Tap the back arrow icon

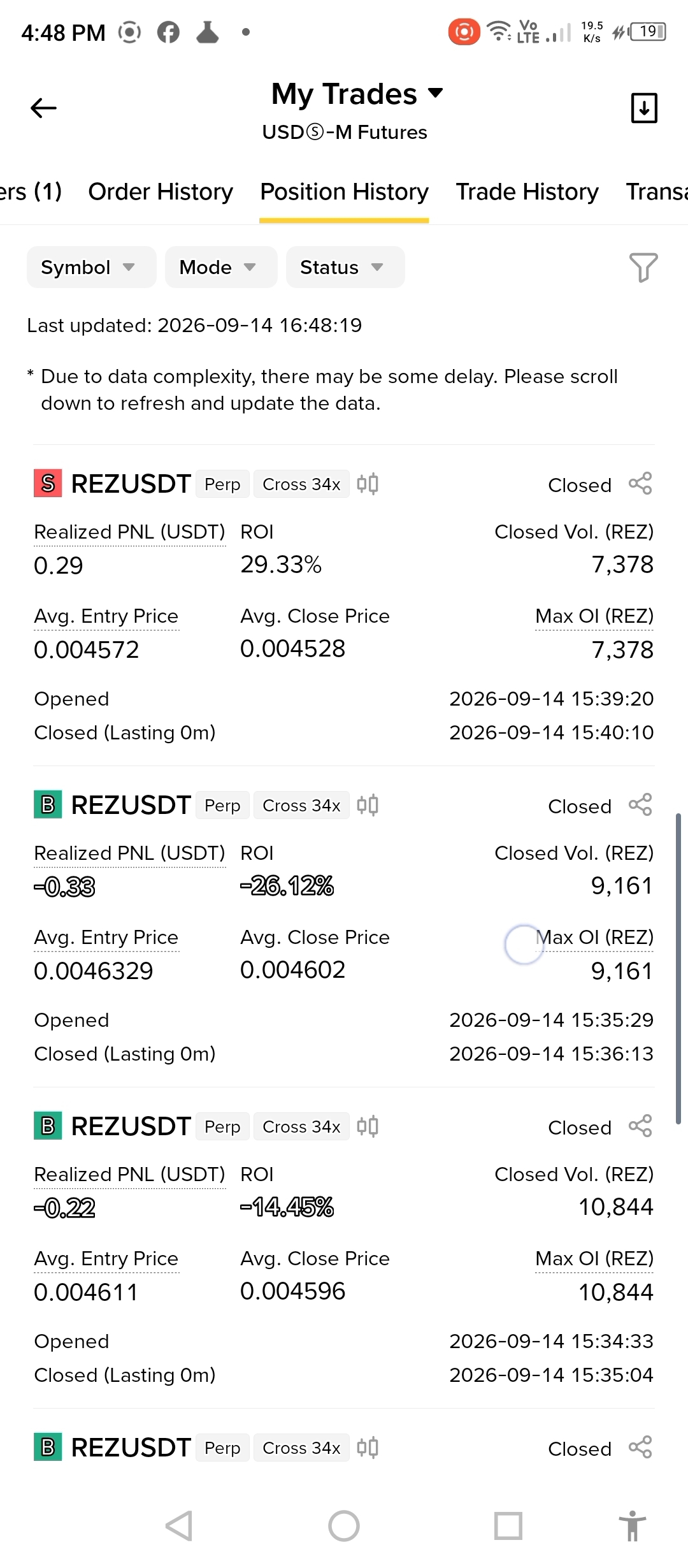click(44, 108)
